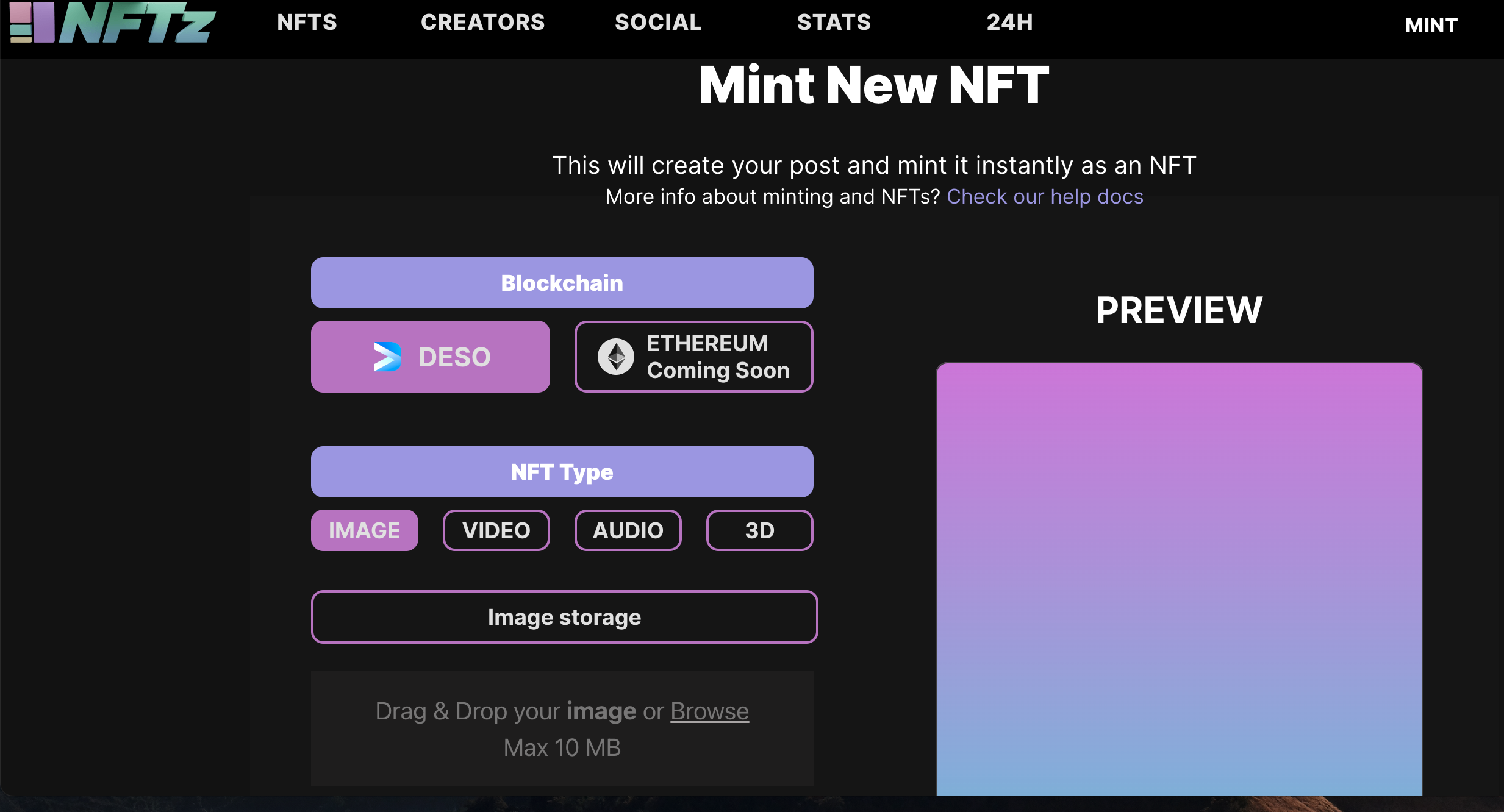Image resolution: width=1504 pixels, height=812 pixels.
Task: Select IMAGE as the NFT type
Action: [365, 530]
